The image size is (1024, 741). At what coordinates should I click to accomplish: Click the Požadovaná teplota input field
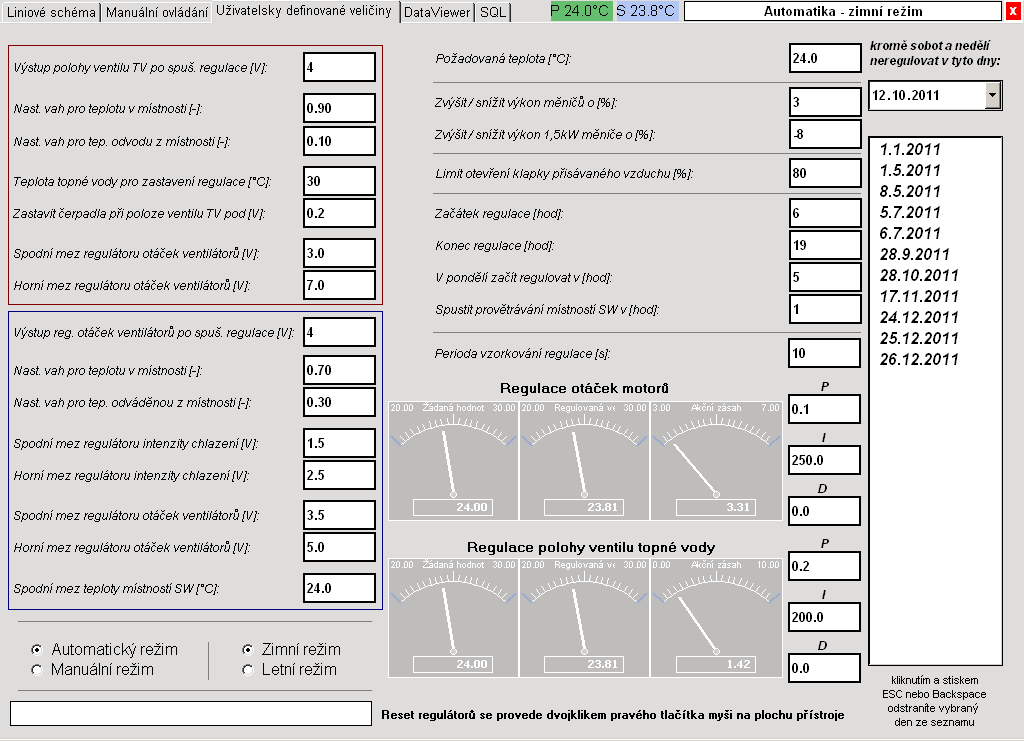tap(824, 58)
